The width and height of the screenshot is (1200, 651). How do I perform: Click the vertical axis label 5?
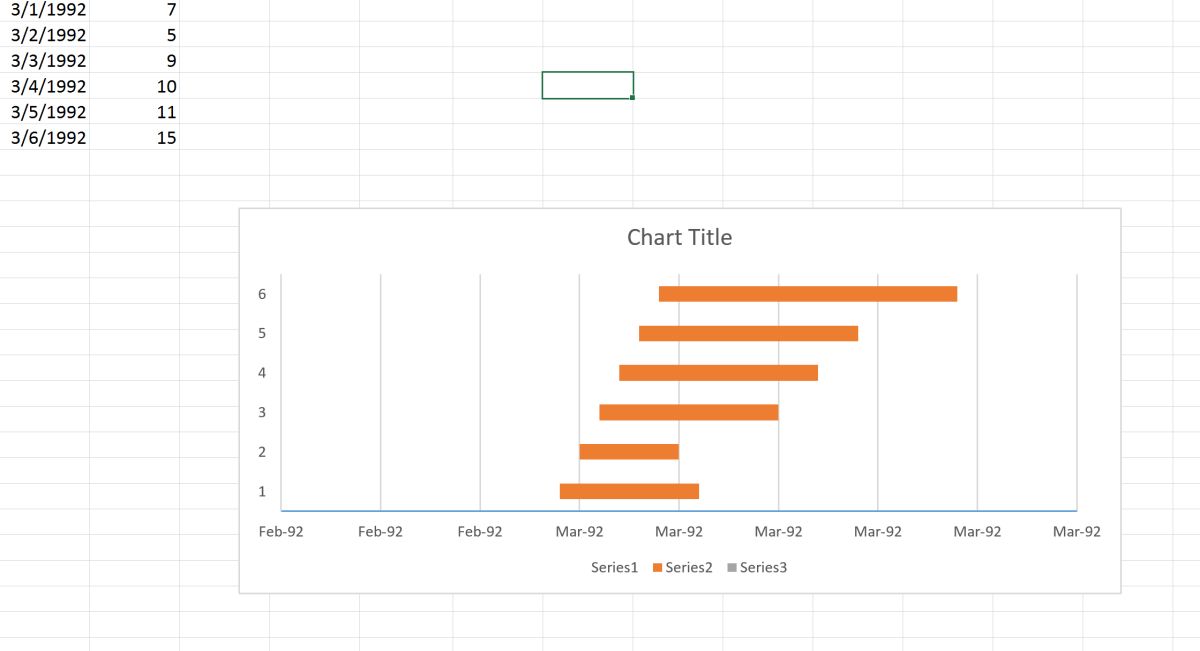[262, 333]
